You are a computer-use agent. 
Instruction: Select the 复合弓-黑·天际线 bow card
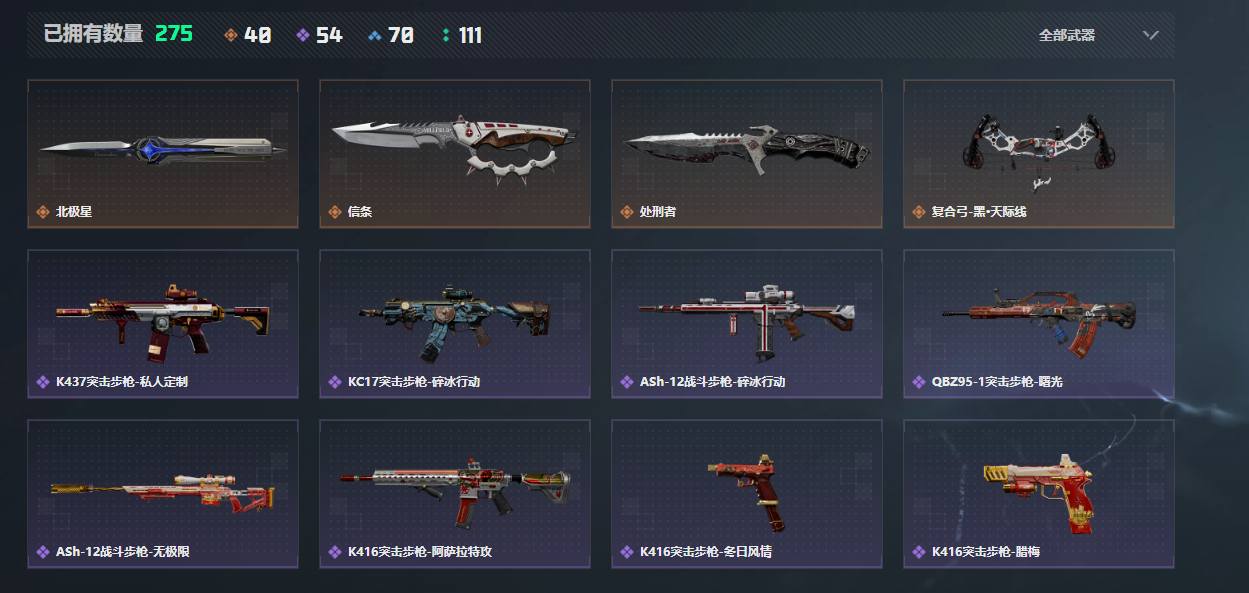[x=1039, y=154]
